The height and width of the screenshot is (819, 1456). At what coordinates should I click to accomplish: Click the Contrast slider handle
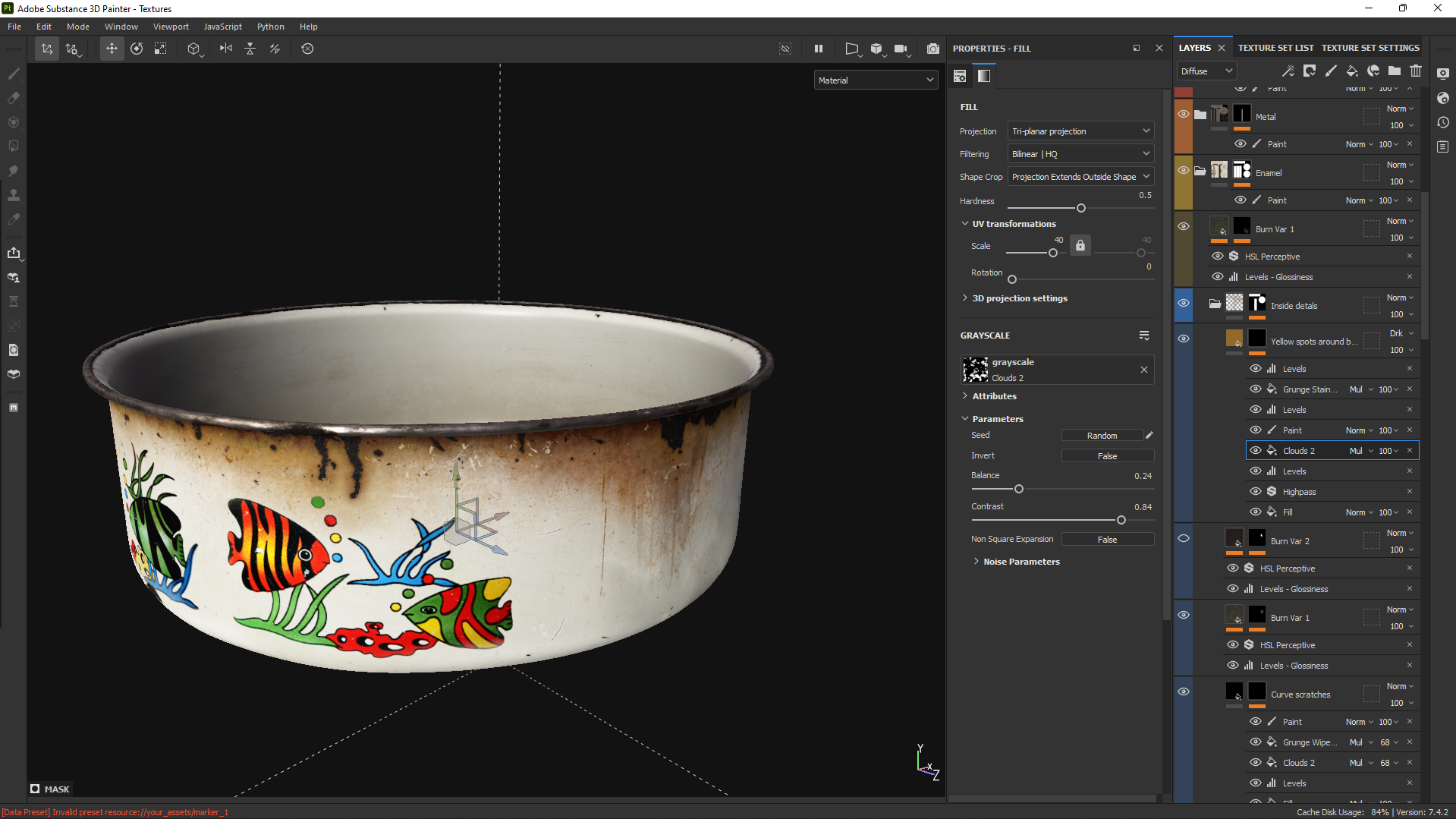point(1121,521)
